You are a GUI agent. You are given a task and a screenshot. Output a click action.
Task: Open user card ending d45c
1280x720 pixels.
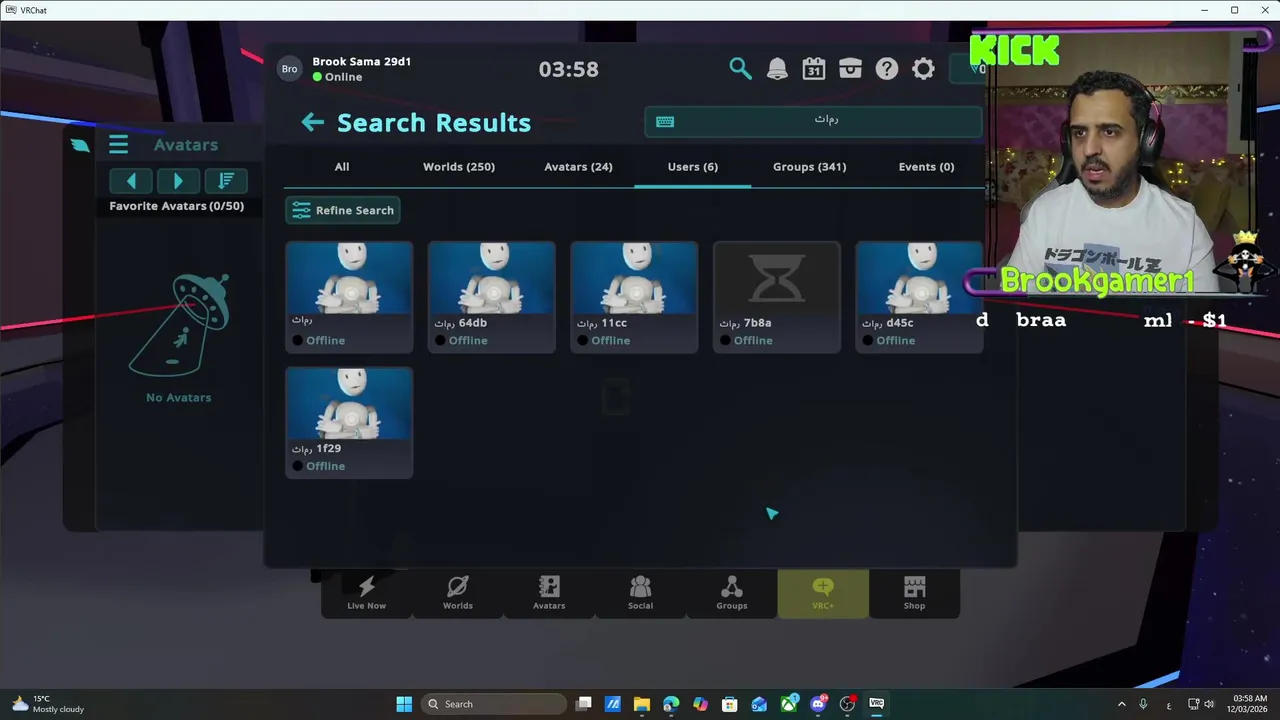click(x=919, y=297)
